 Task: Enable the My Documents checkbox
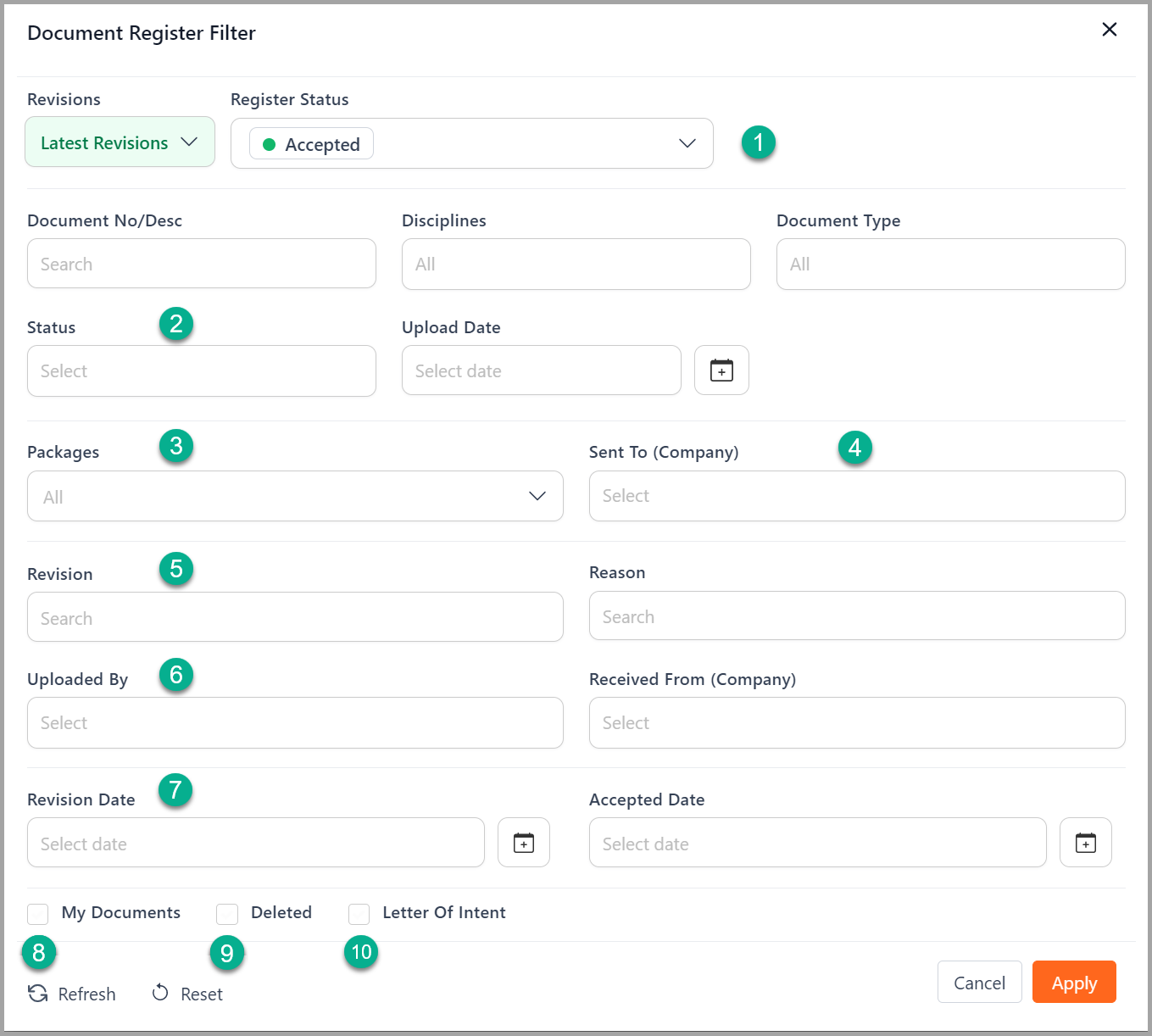tap(37, 913)
